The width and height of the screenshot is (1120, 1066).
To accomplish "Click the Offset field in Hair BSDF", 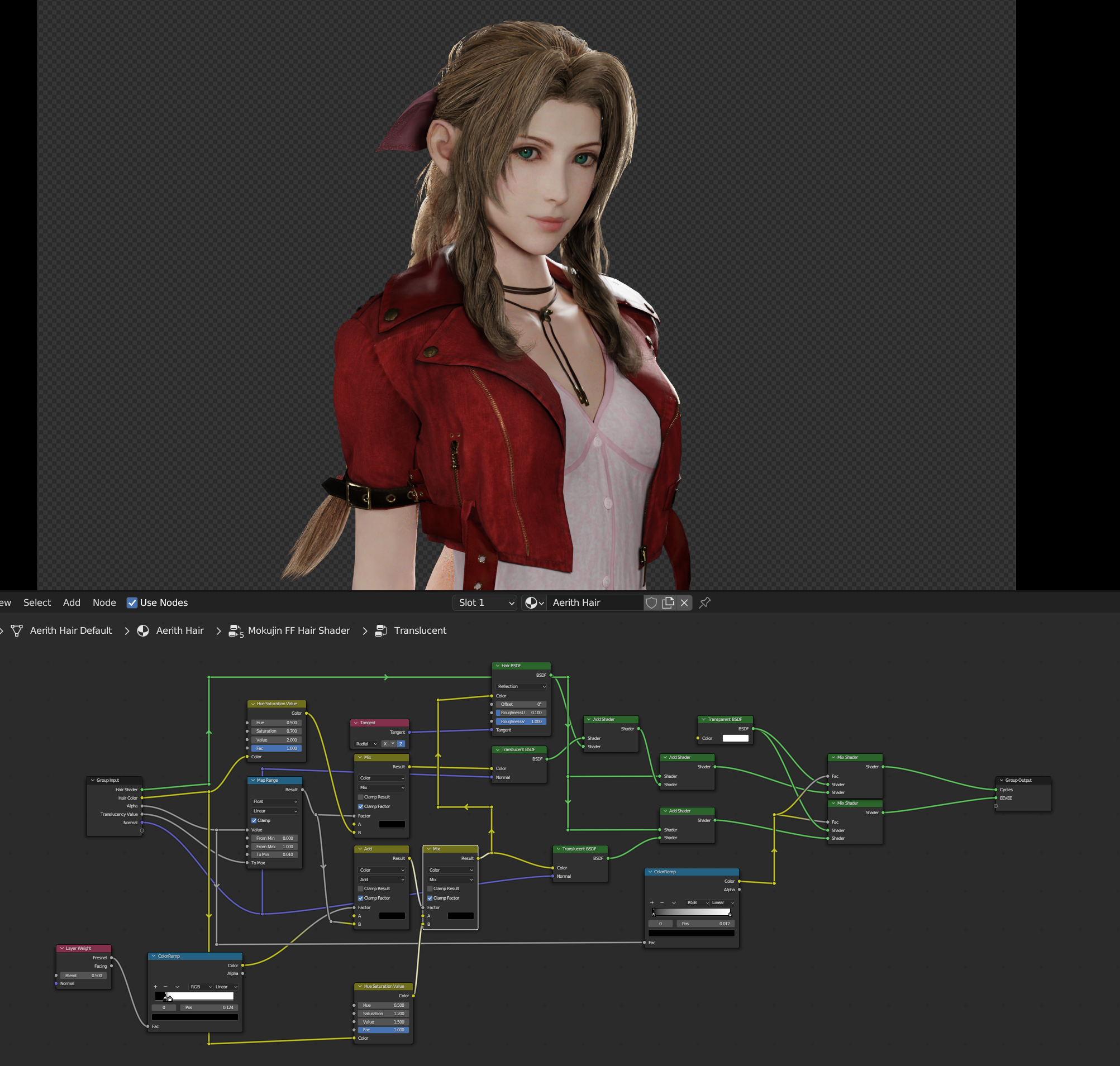I will click(x=521, y=704).
